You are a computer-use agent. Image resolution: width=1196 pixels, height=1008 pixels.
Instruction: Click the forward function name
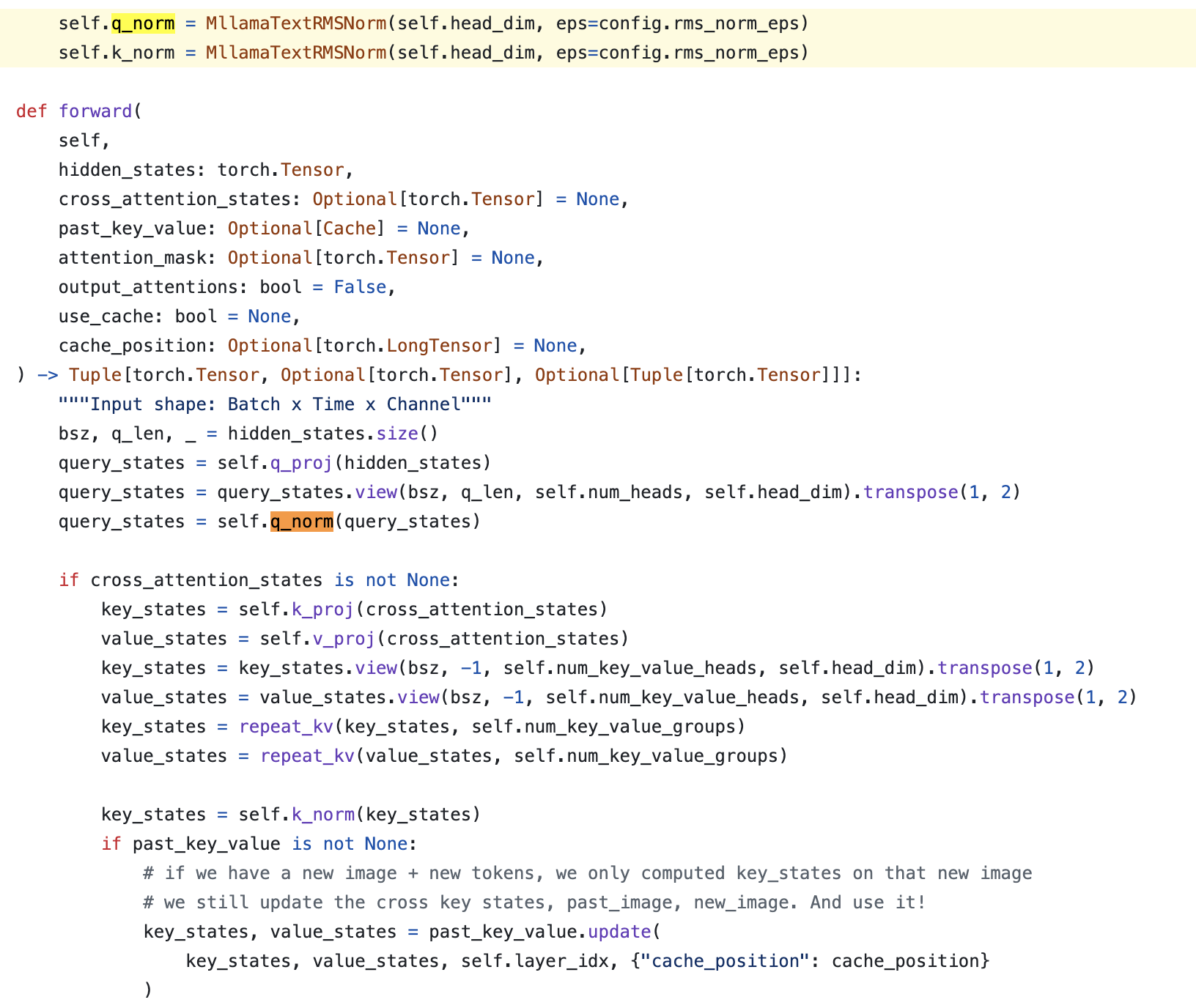[95, 111]
